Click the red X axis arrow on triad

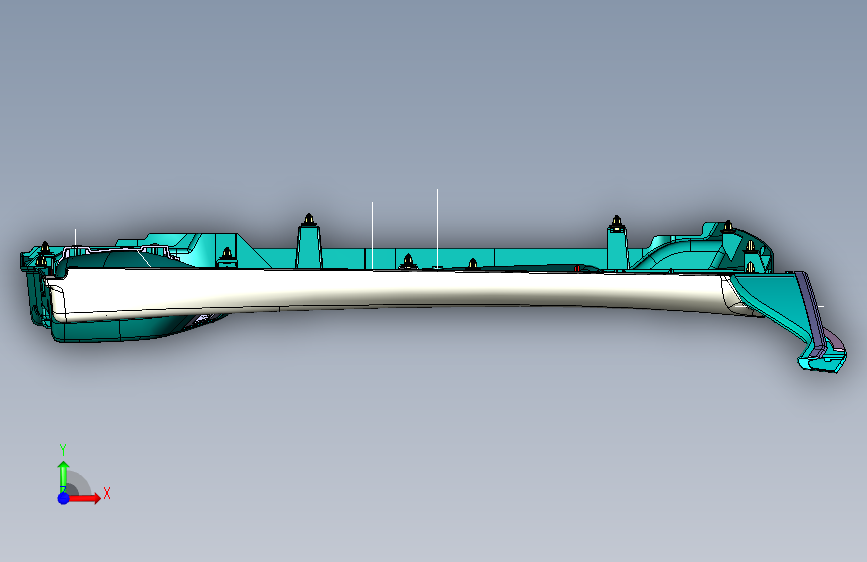84,498
